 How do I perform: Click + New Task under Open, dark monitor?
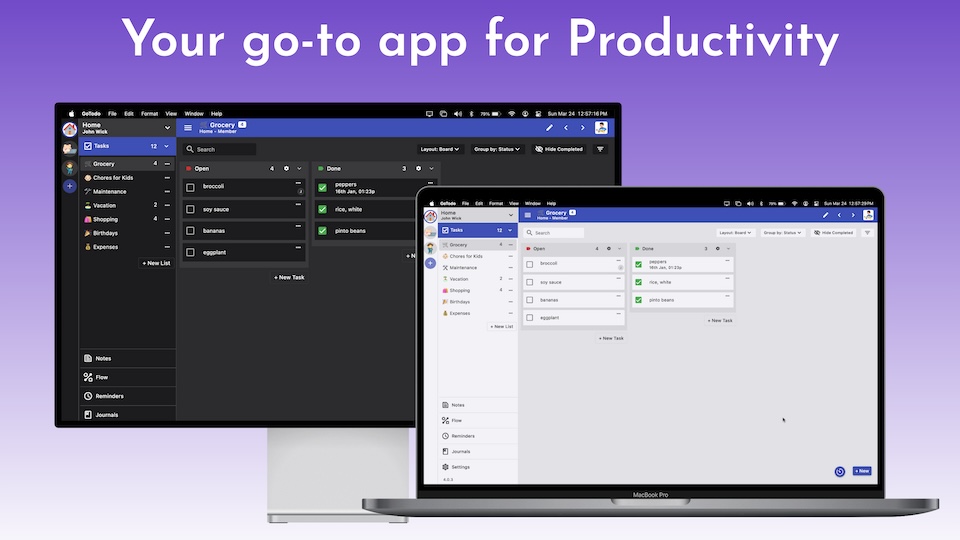tap(289, 277)
